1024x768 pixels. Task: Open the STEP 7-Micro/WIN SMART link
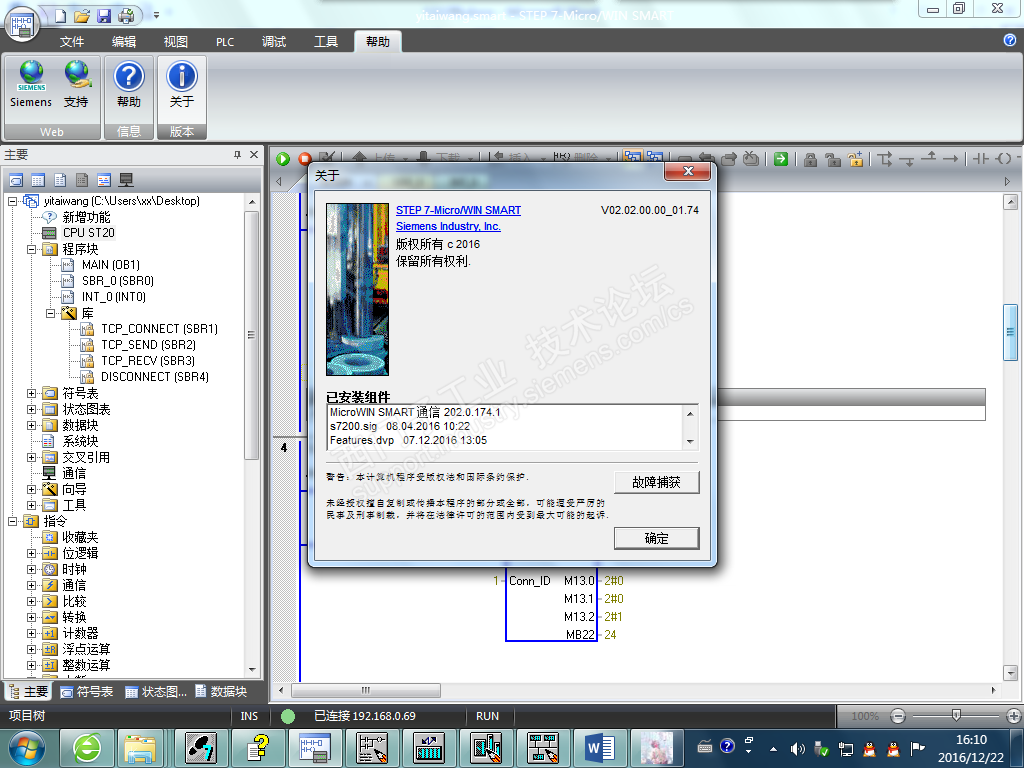pyautogui.click(x=458, y=210)
